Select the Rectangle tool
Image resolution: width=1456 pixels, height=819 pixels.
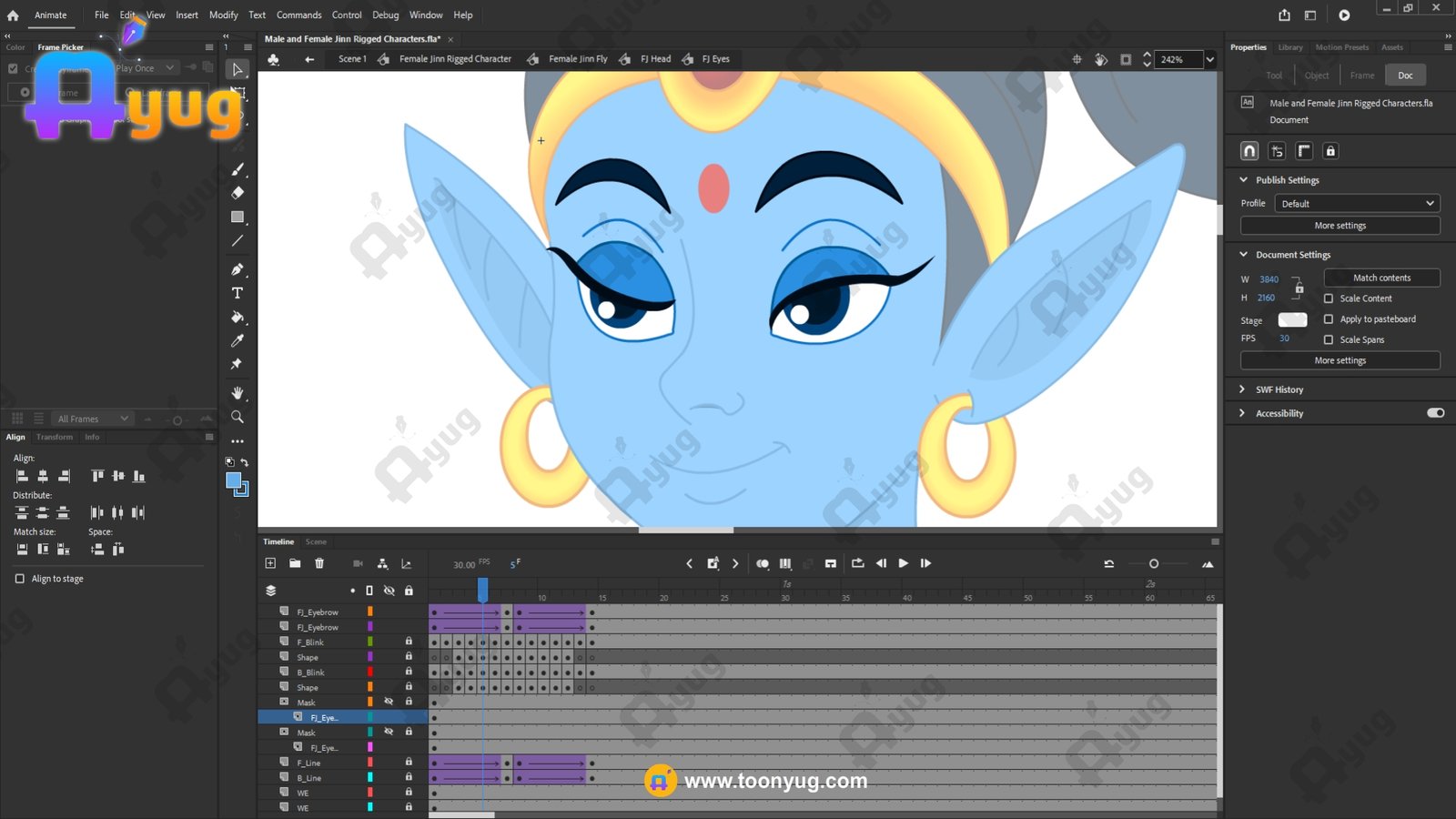point(238,217)
